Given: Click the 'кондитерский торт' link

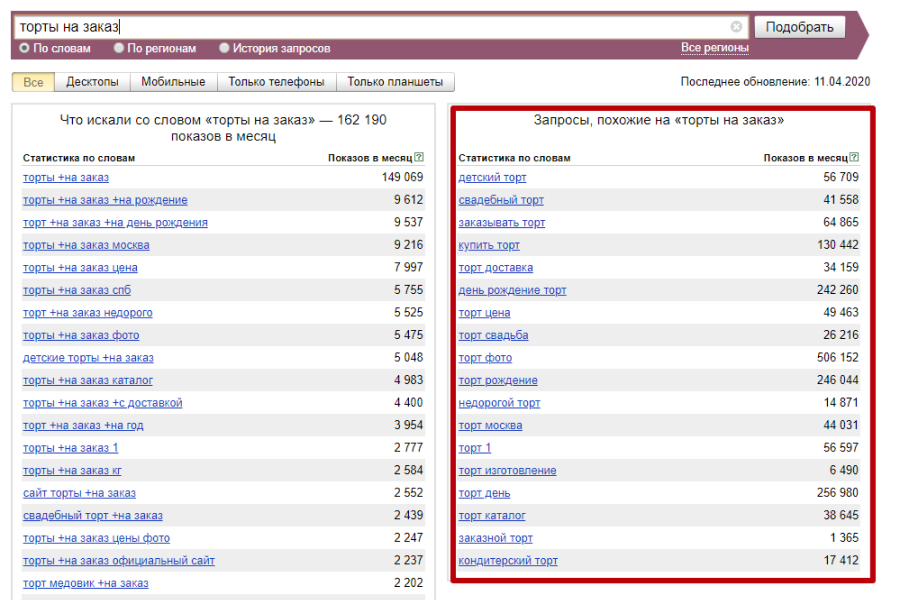Looking at the screenshot, I should pyautogui.click(x=508, y=561).
